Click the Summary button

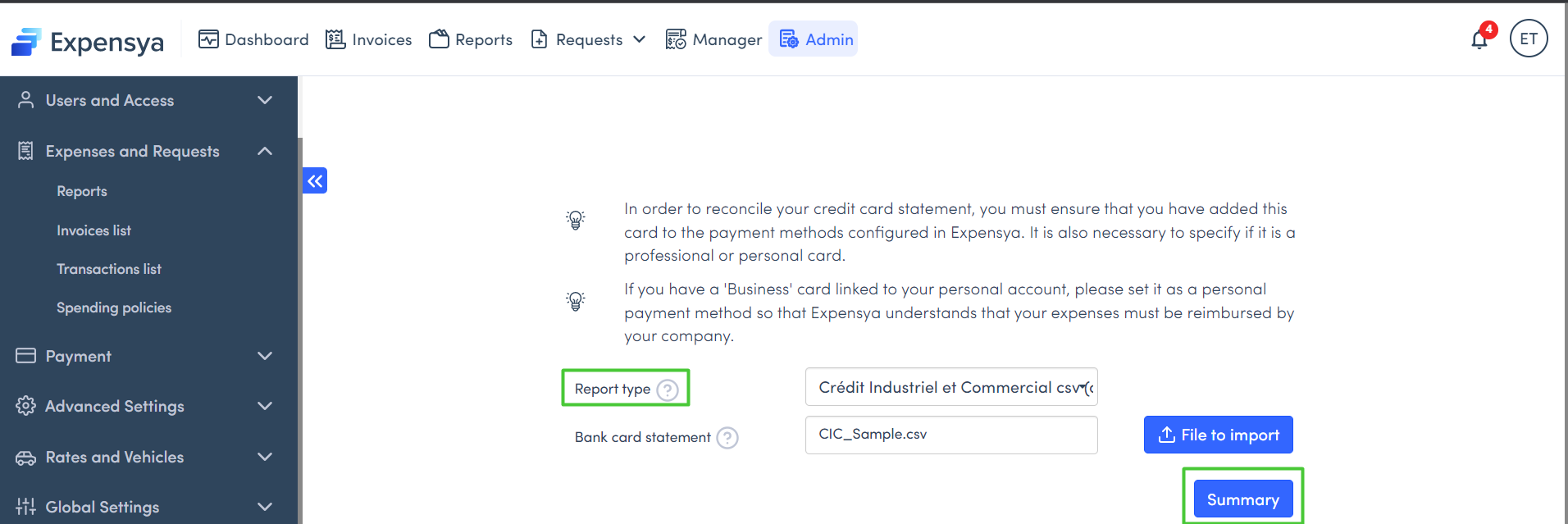pyautogui.click(x=1242, y=499)
